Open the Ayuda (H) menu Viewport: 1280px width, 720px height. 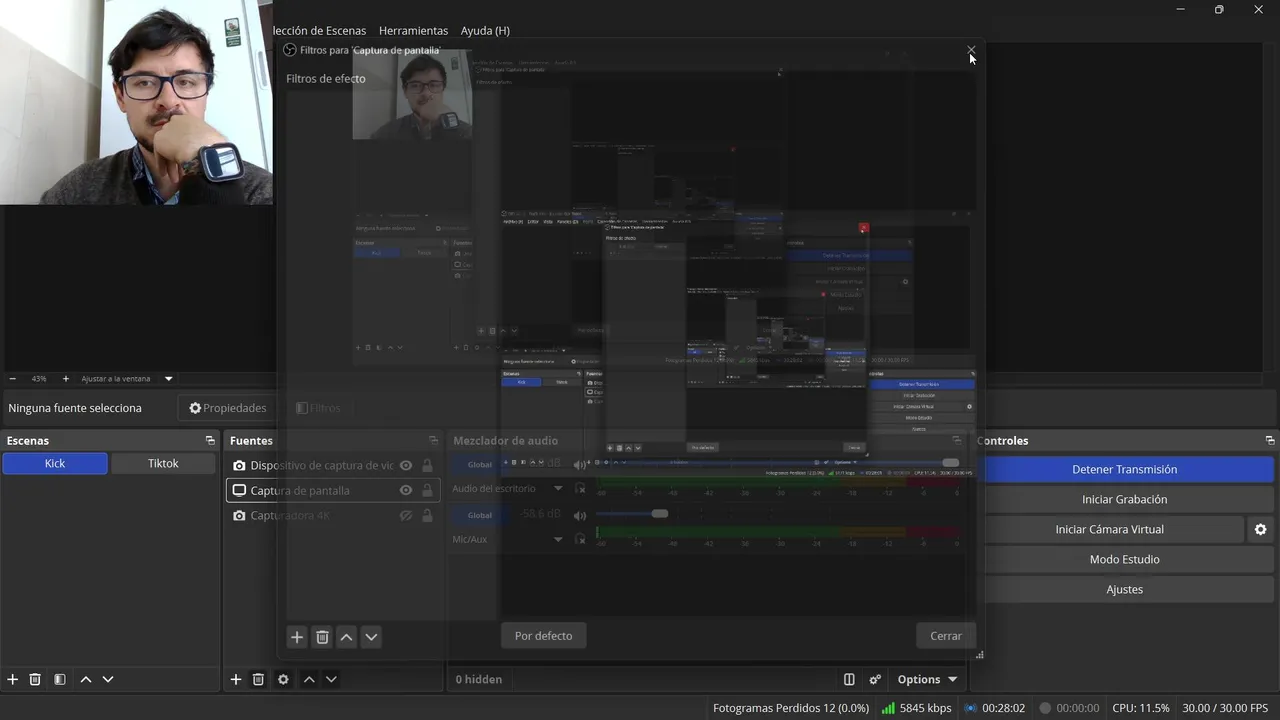tap(485, 30)
